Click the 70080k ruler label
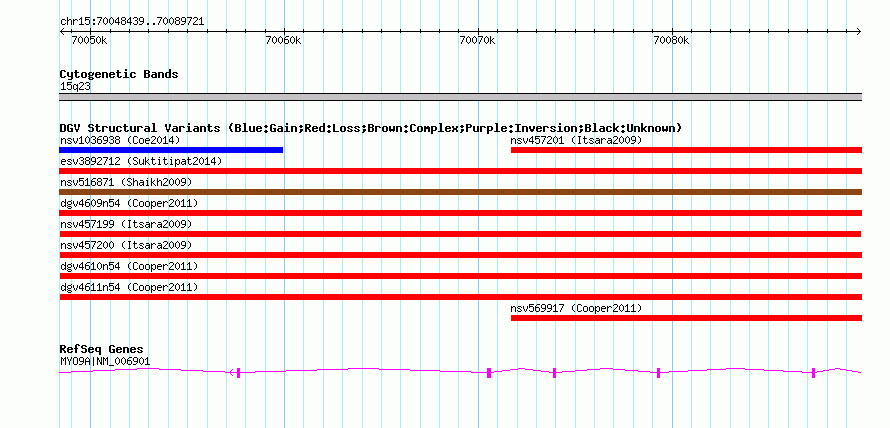Image resolution: width=890 pixels, height=428 pixels. coord(671,40)
